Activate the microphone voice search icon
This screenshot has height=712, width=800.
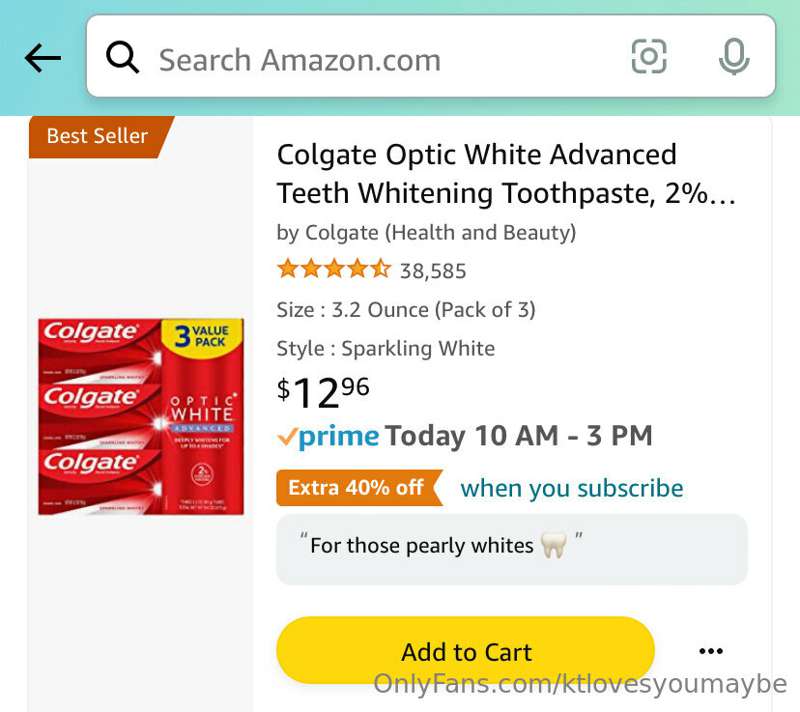click(734, 56)
